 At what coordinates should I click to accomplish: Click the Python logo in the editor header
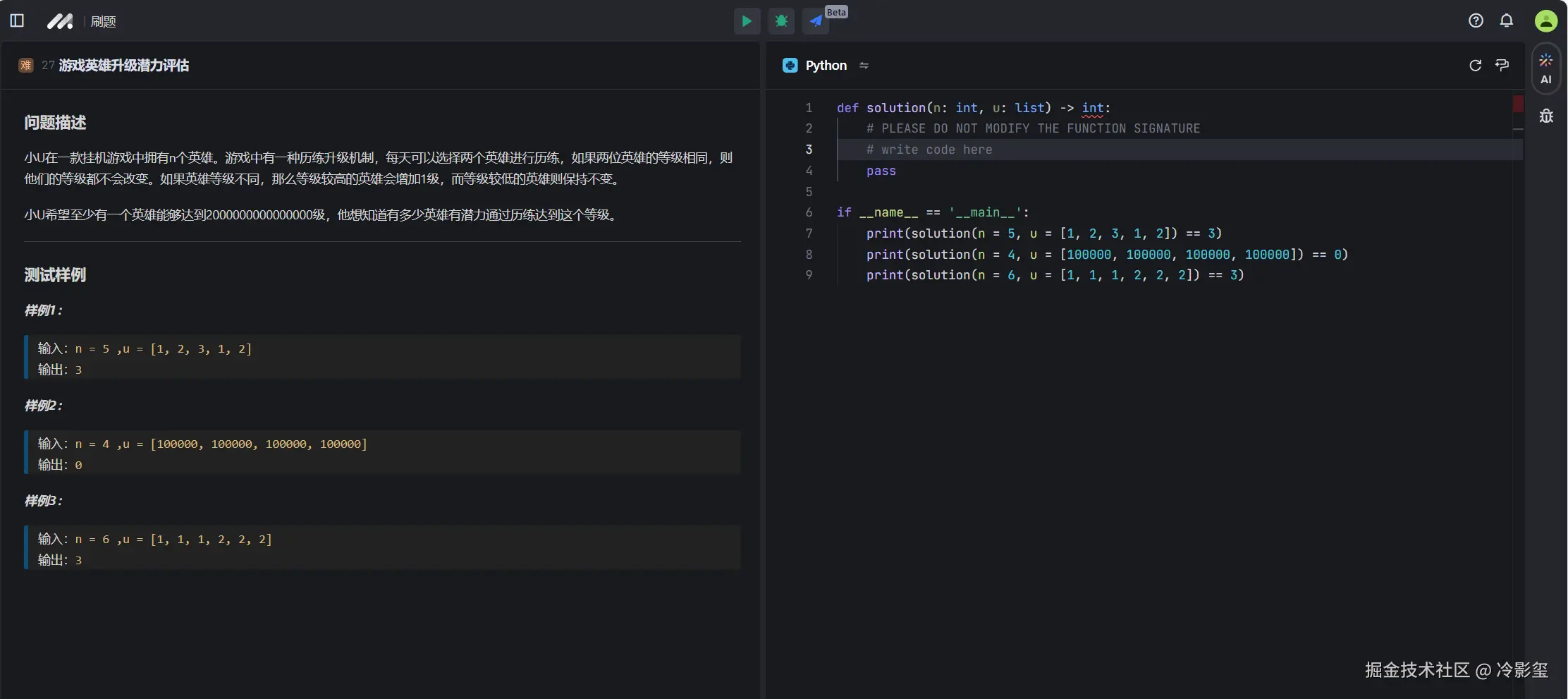coord(790,65)
